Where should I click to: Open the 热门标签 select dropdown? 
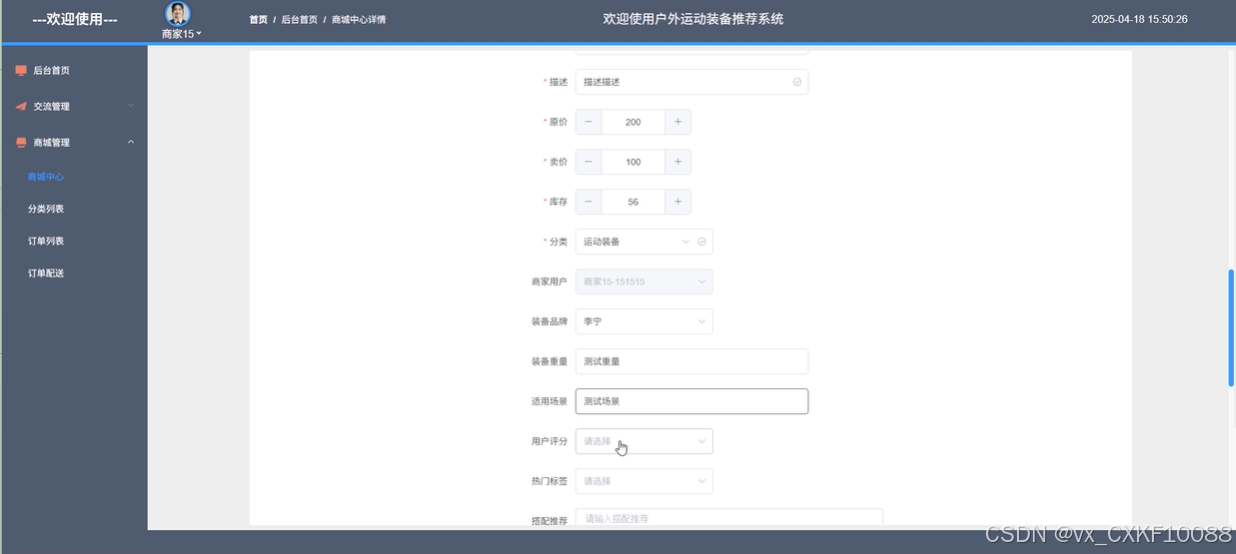click(644, 481)
